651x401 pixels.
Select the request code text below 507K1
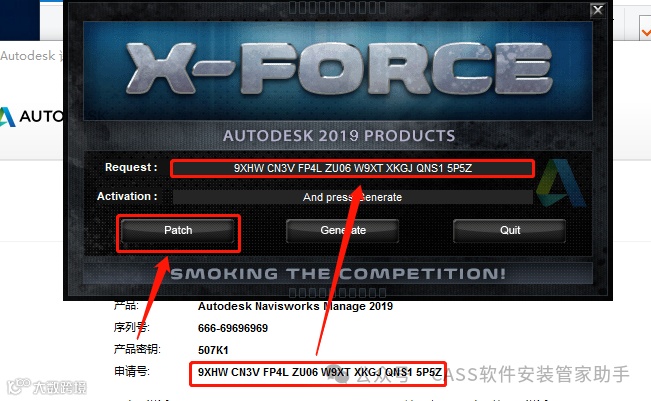coord(320,372)
